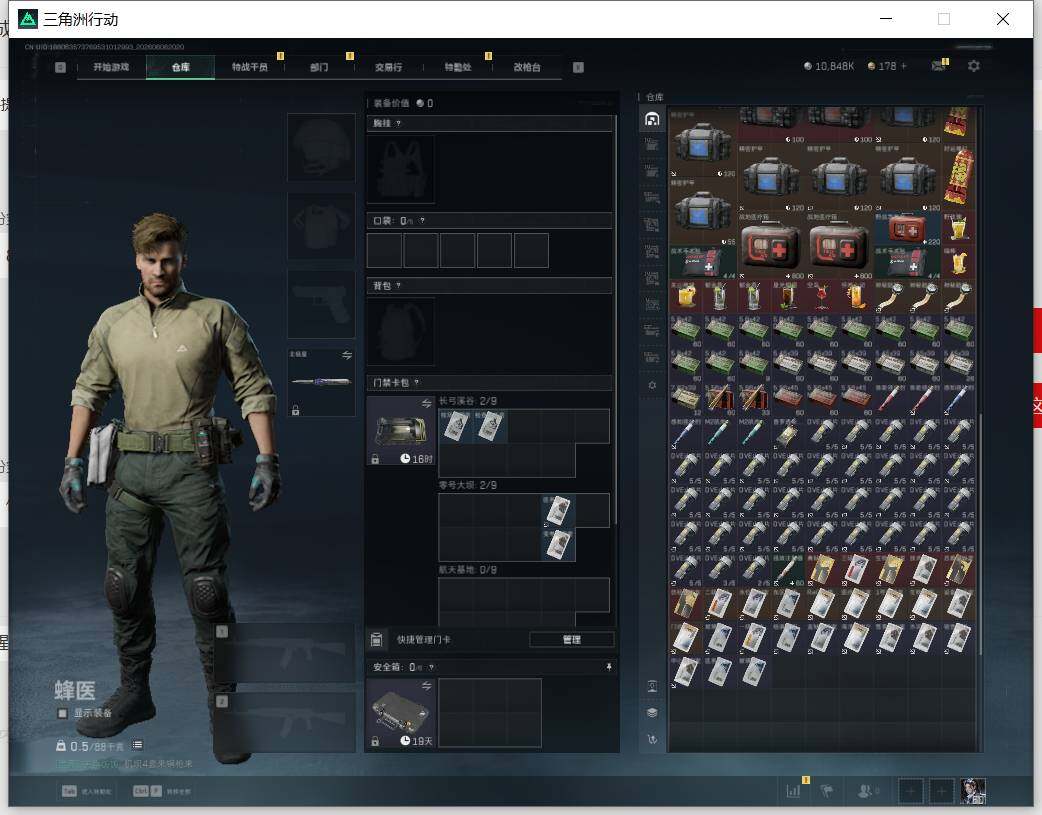Click the settings gear in top bar

pos(974,66)
